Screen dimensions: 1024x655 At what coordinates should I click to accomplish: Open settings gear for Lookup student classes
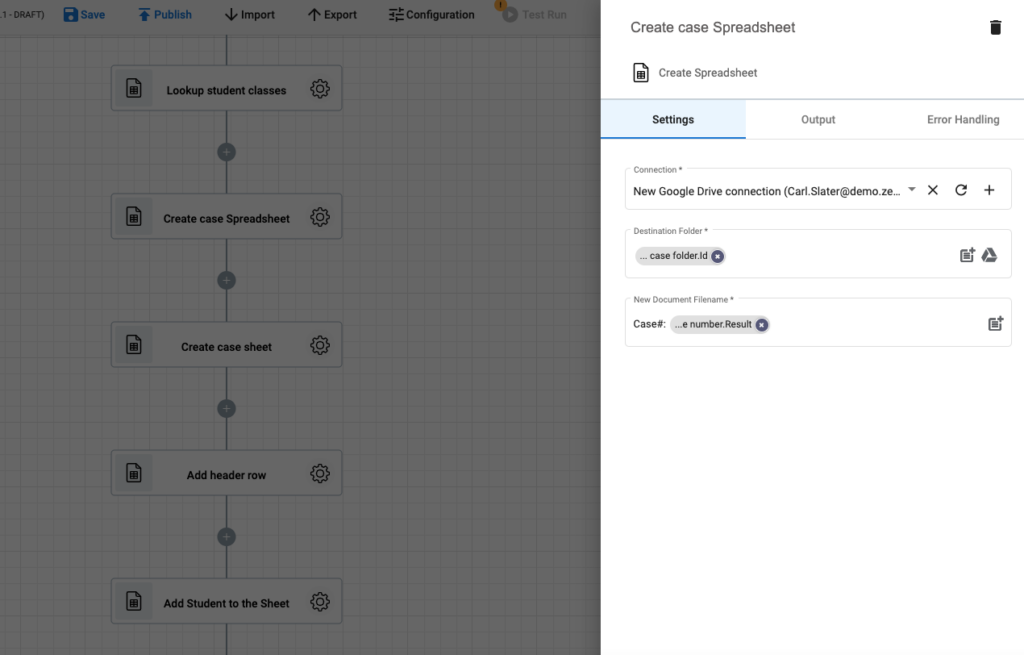click(319, 89)
